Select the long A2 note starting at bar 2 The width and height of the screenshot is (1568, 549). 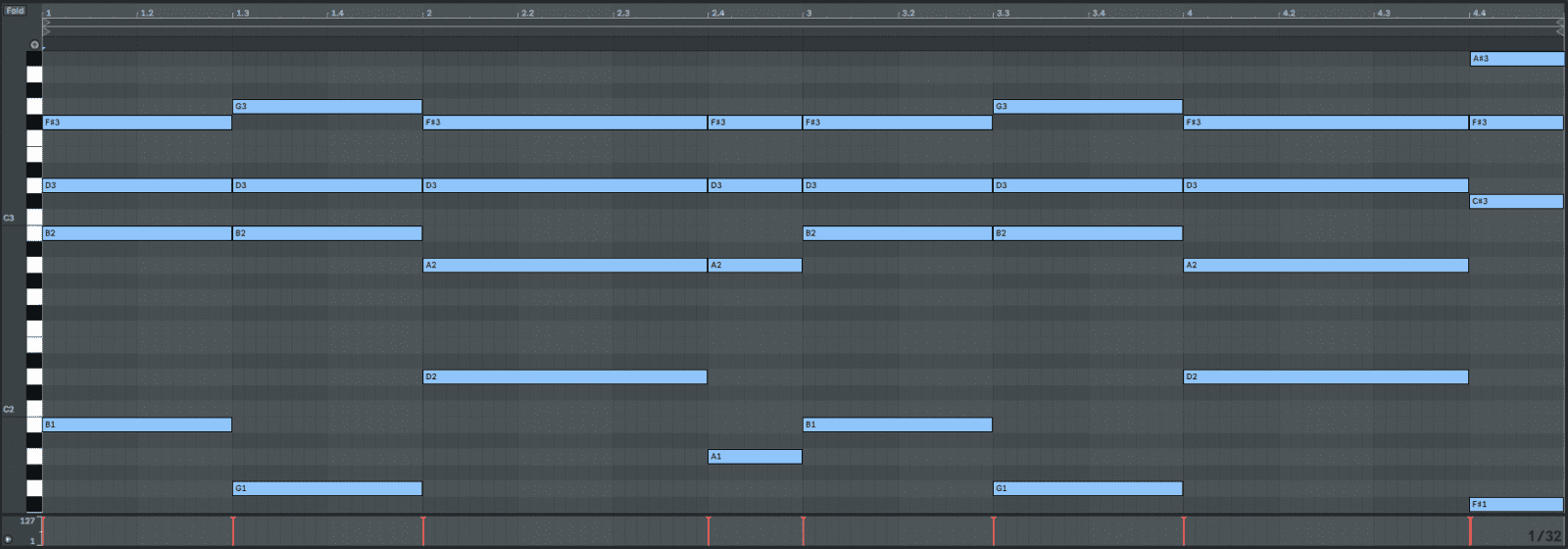(565, 265)
